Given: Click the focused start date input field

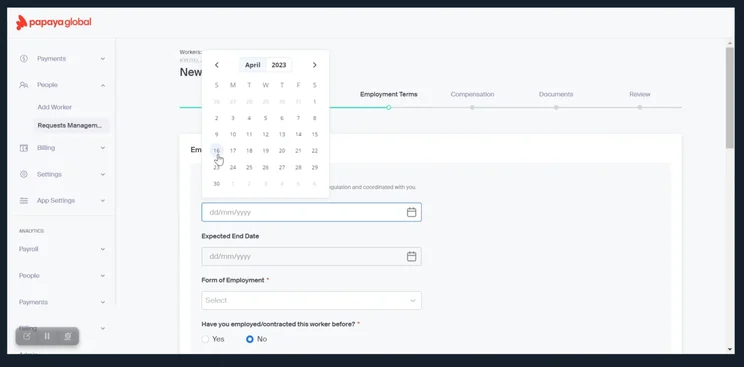Looking at the screenshot, I should click(x=311, y=212).
